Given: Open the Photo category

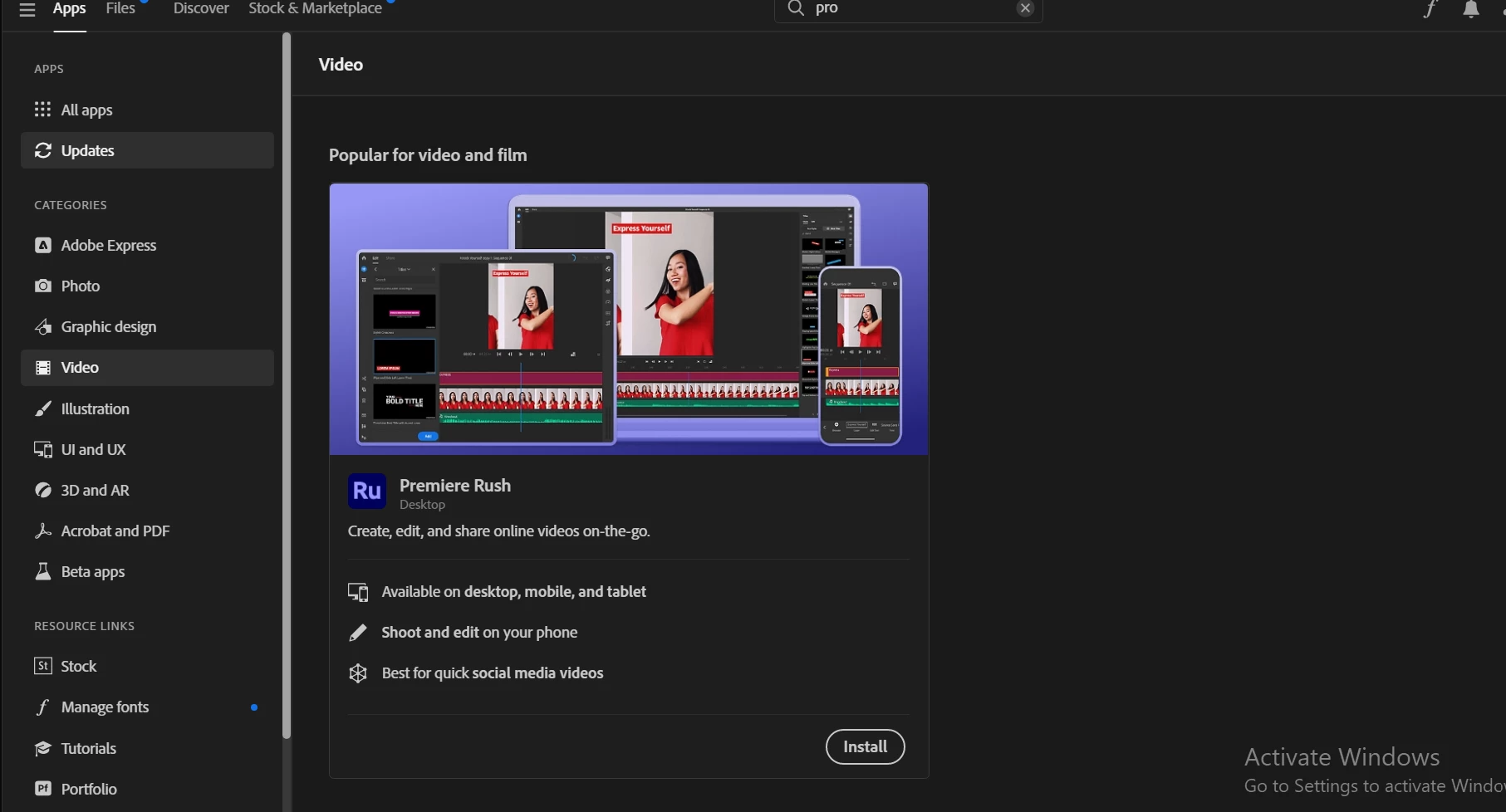Looking at the screenshot, I should (148, 286).
